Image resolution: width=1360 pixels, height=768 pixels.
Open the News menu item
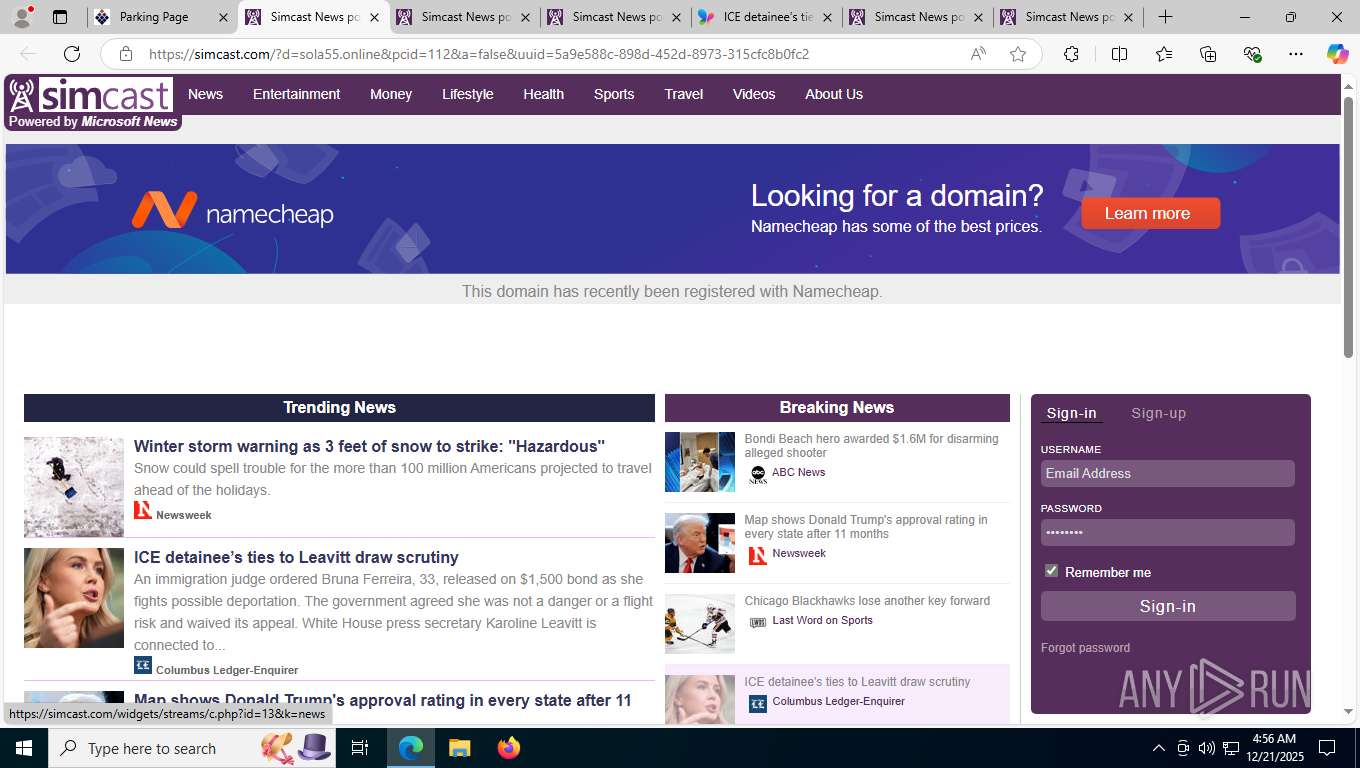pyautogui.click(x=205, y=94)
